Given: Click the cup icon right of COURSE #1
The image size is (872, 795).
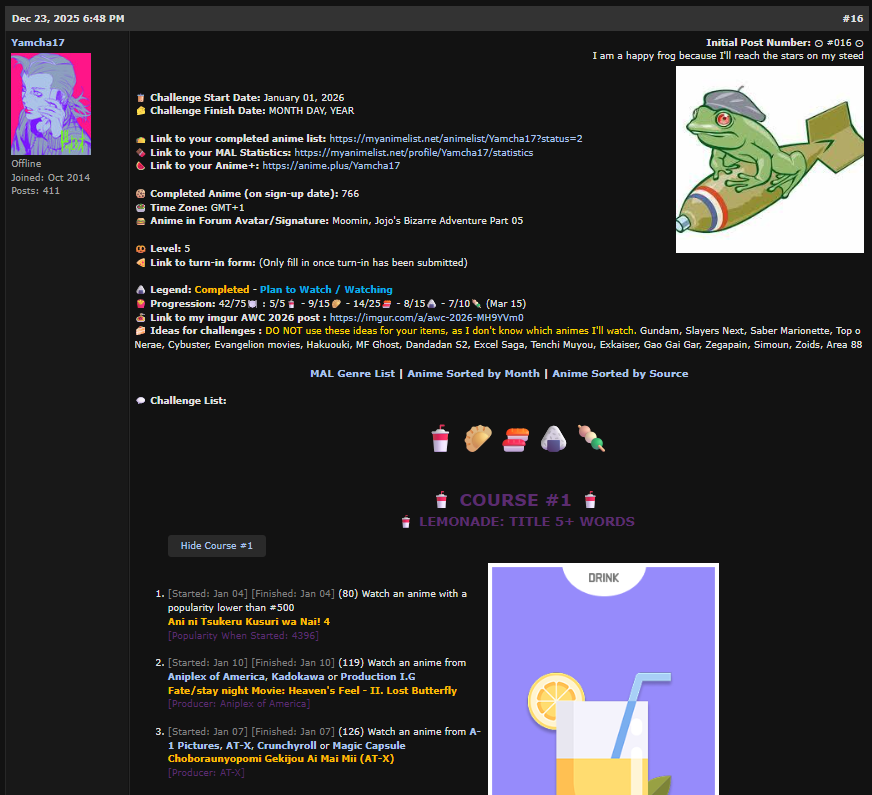Looking at the screenshot, I should point(590,500).
